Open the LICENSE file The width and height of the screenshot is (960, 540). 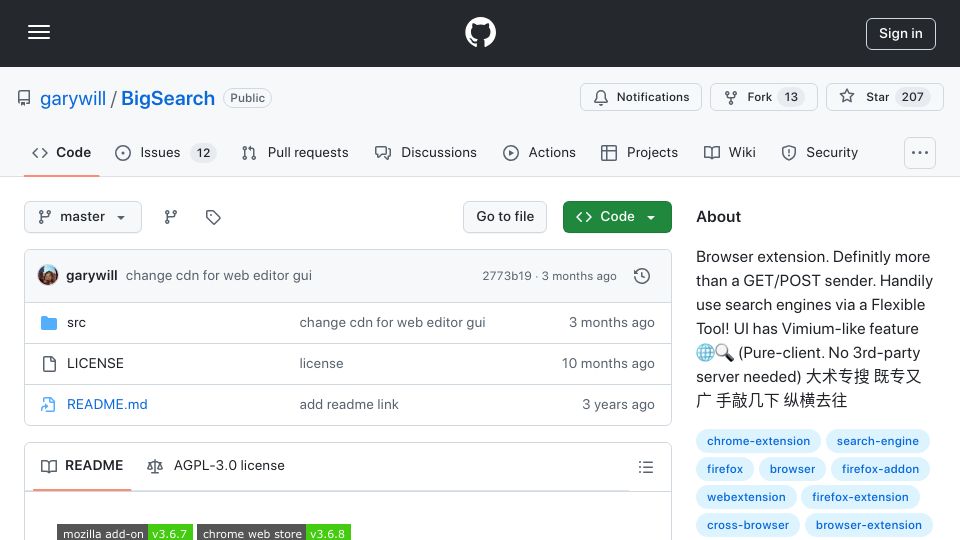click(96, 364)
